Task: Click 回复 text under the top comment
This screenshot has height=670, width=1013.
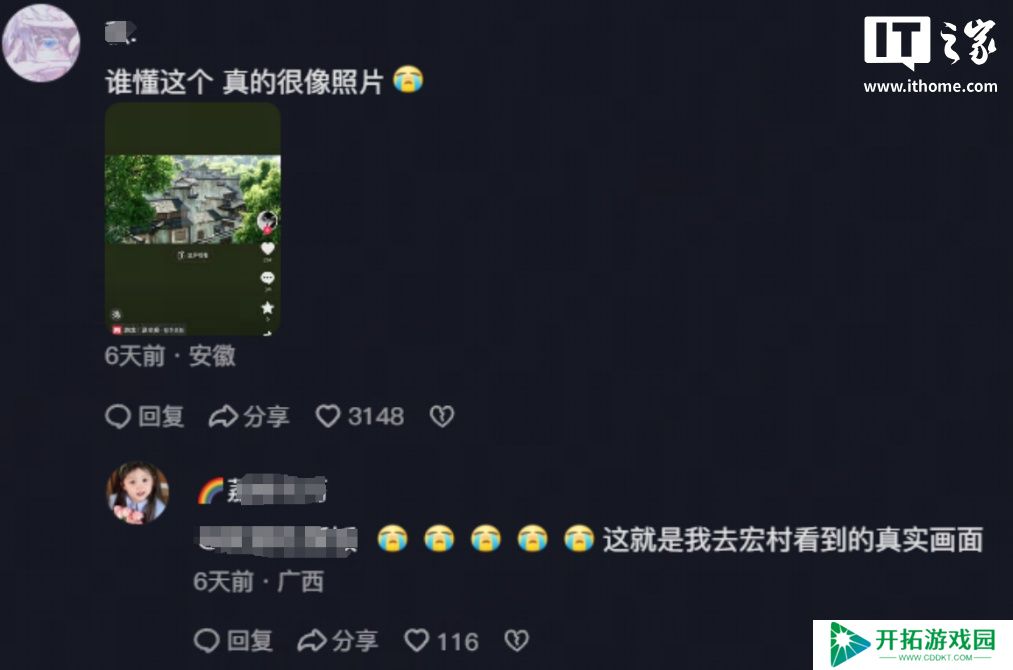Action: (x=161, y=417)
